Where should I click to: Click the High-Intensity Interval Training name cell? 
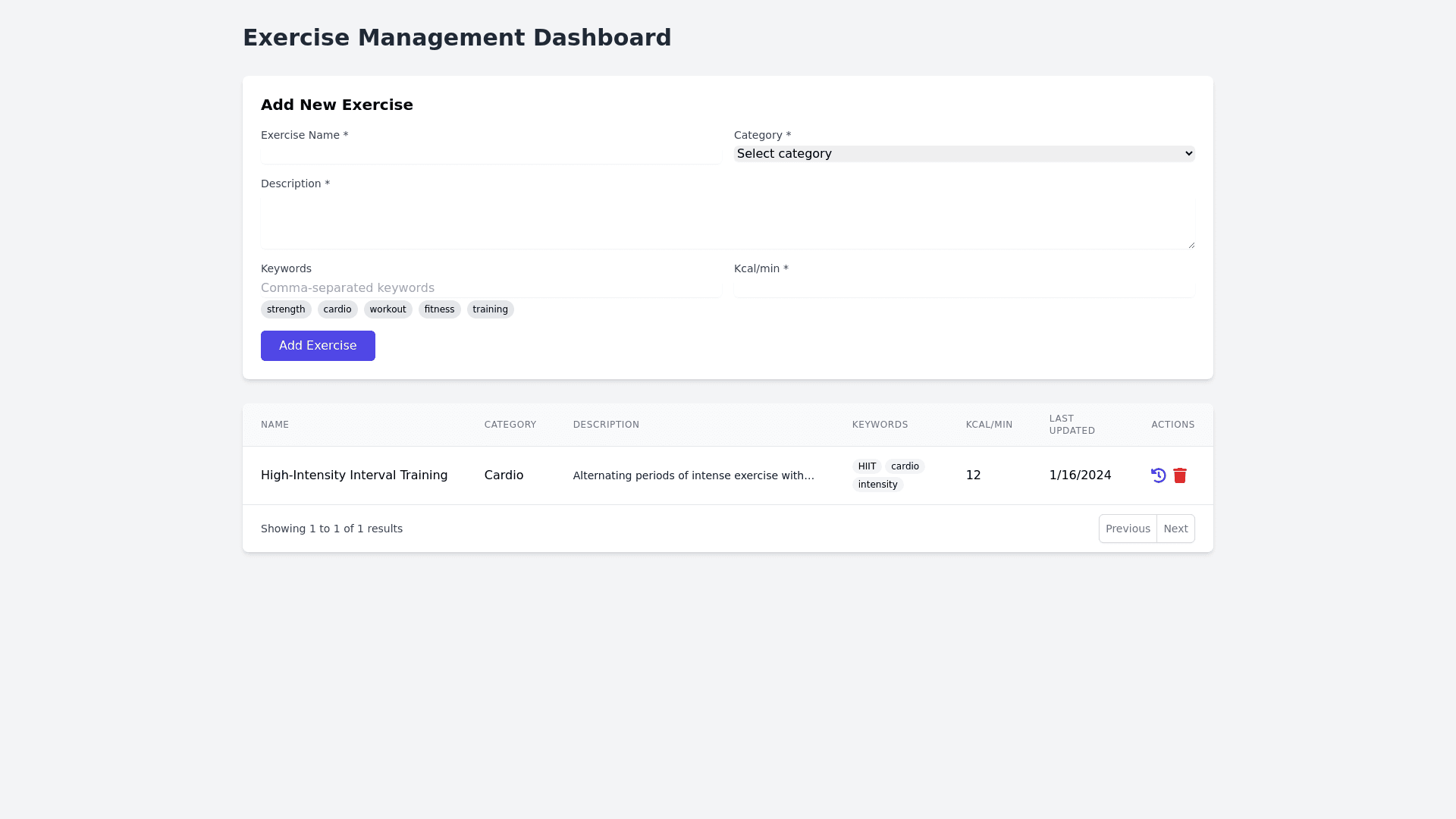pyautogui.click(x=354, y=475)
